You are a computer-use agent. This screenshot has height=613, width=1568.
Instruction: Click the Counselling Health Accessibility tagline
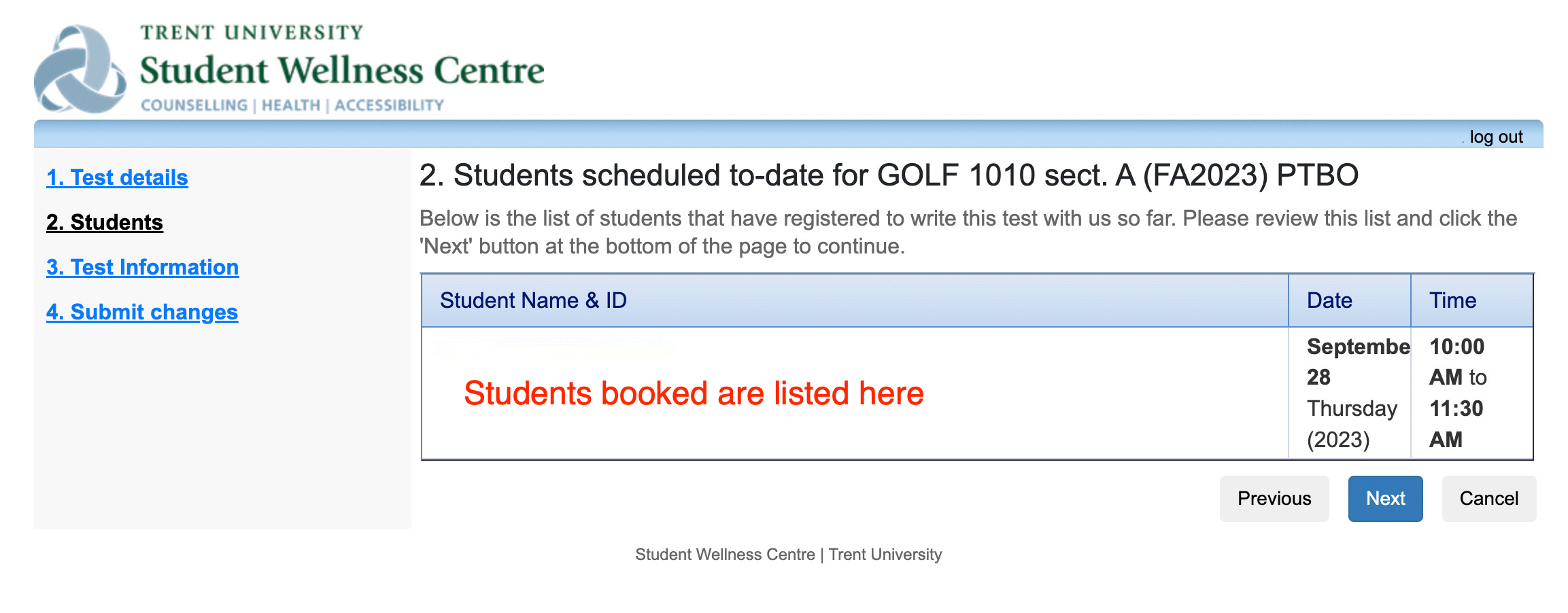click(x=292, y=105)
